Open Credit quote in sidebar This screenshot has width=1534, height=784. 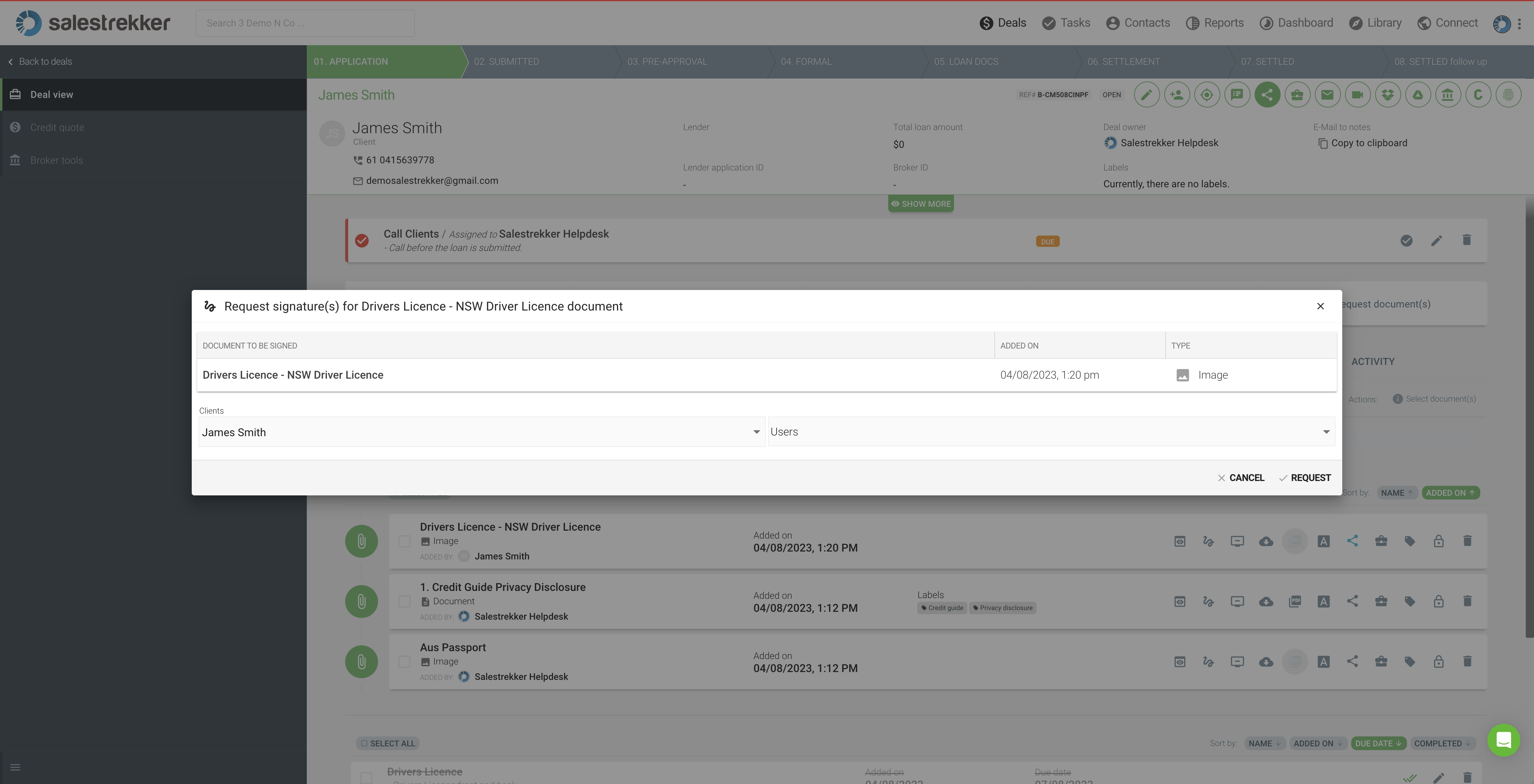coord(154,127)
